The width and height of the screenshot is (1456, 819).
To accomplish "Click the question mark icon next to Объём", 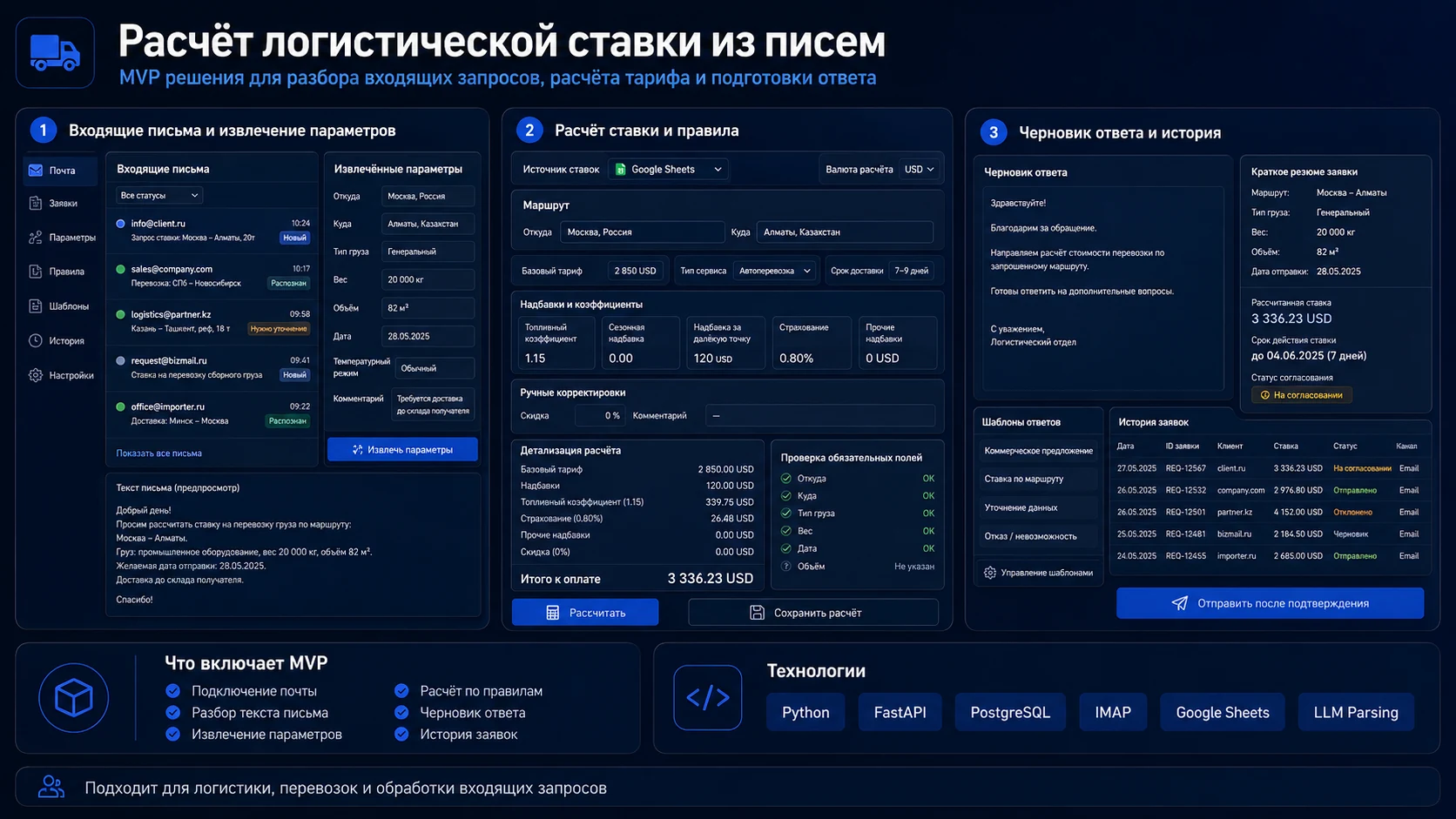I will tap(786, 566).
